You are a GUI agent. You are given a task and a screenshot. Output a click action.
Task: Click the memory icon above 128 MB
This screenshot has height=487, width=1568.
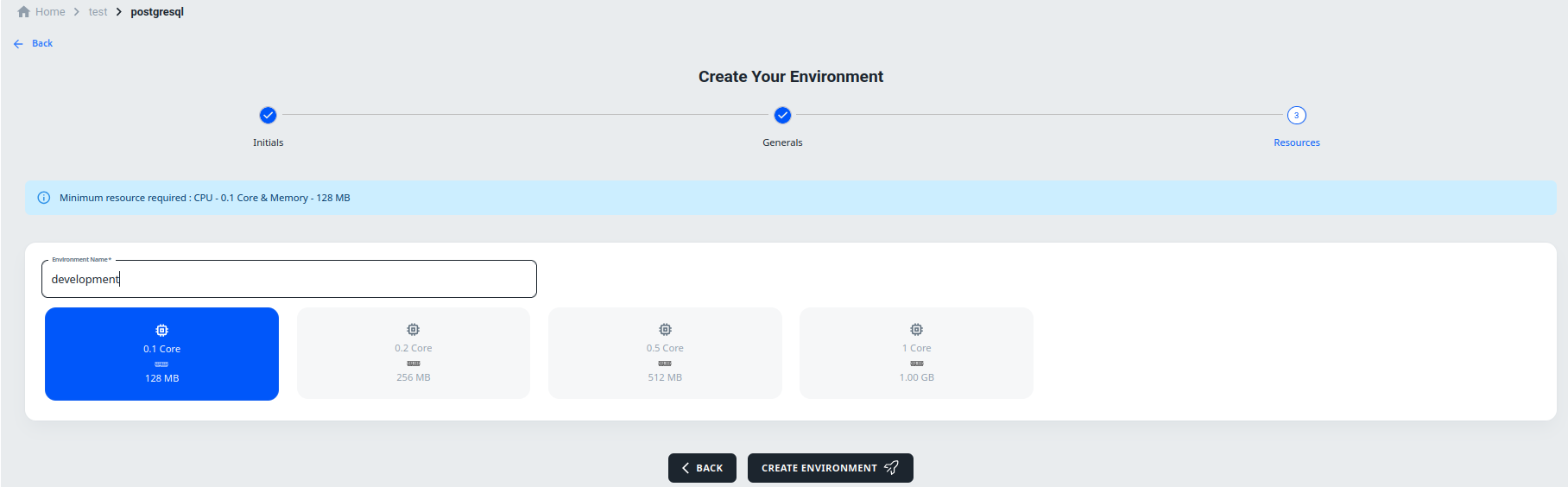click(x=161, y=364)
